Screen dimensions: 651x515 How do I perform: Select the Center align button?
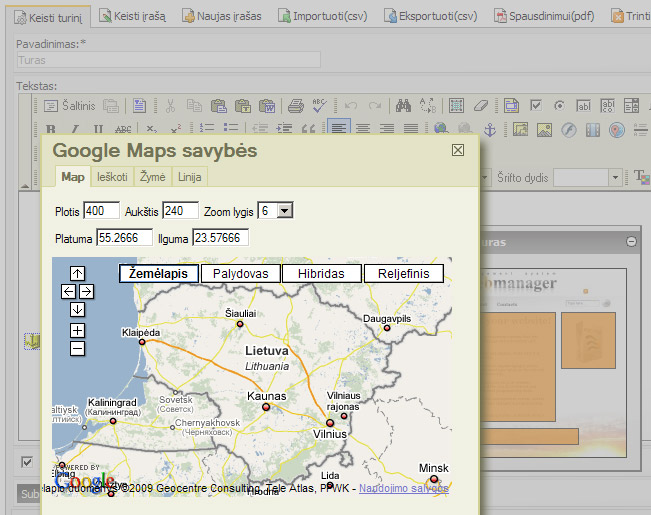(x=363, y=129)
